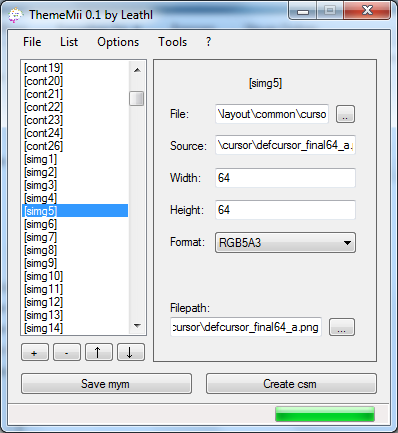Click the File path input field
The height and width of the screenshot is (433, 398).
[x=272, y=114]
